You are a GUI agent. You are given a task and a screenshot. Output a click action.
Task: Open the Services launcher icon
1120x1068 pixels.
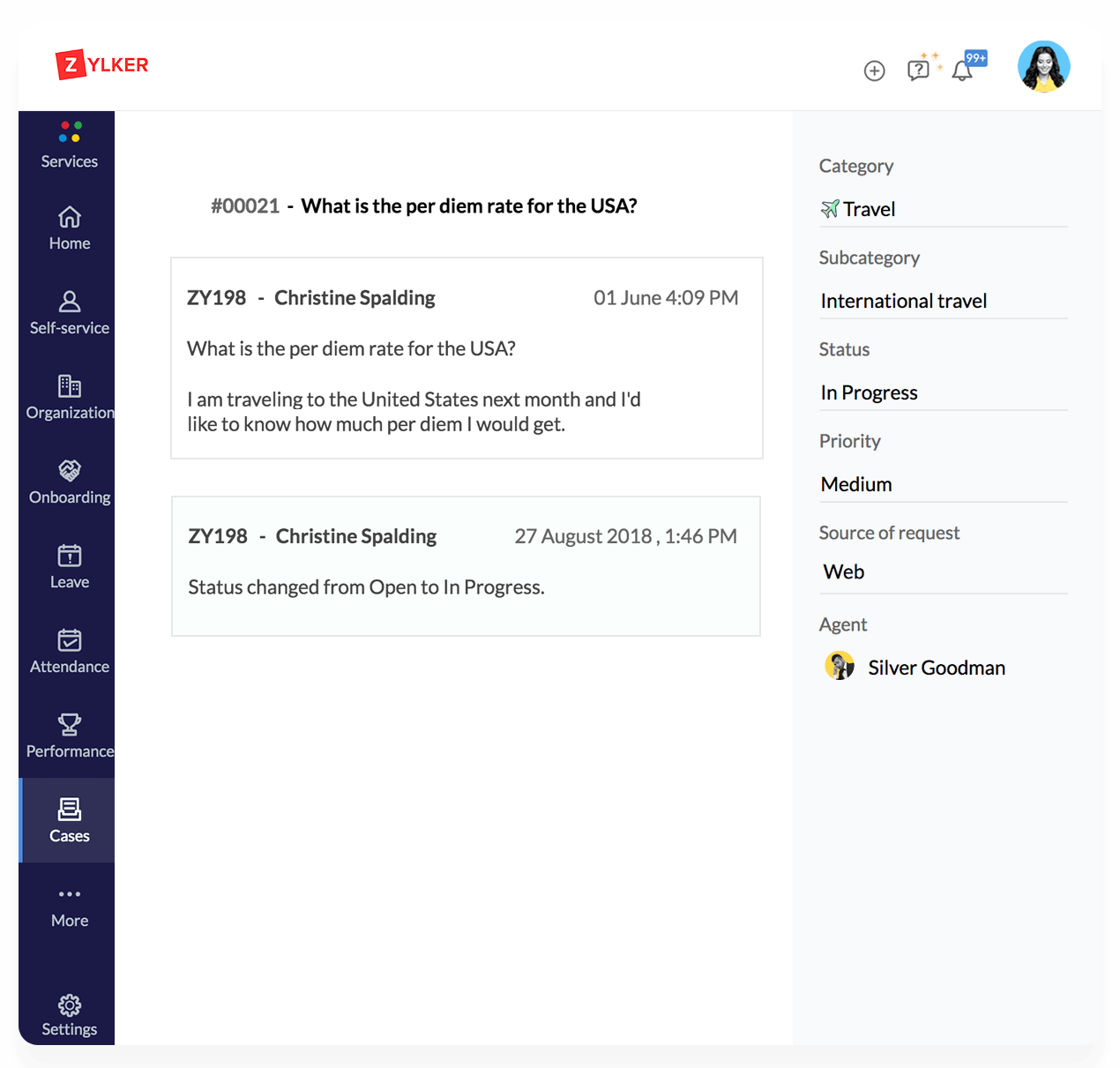pyautogui.click(x=71, y=132)
